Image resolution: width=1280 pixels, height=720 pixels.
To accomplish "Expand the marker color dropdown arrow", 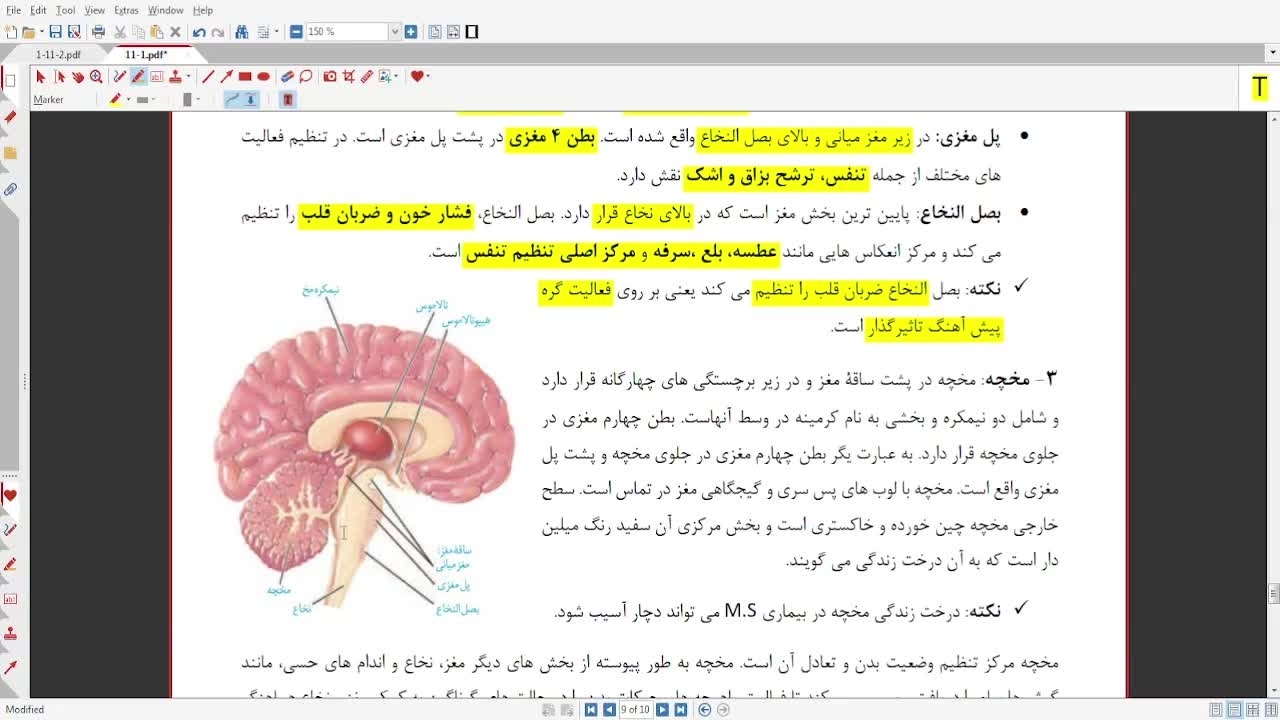I will tap(128, 100).
